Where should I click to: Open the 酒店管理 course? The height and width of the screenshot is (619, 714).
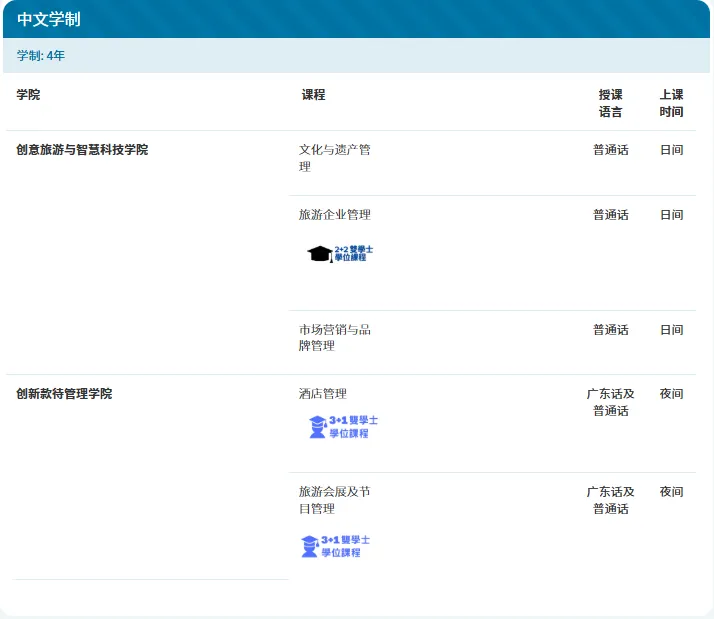click(x=322, y=394)
